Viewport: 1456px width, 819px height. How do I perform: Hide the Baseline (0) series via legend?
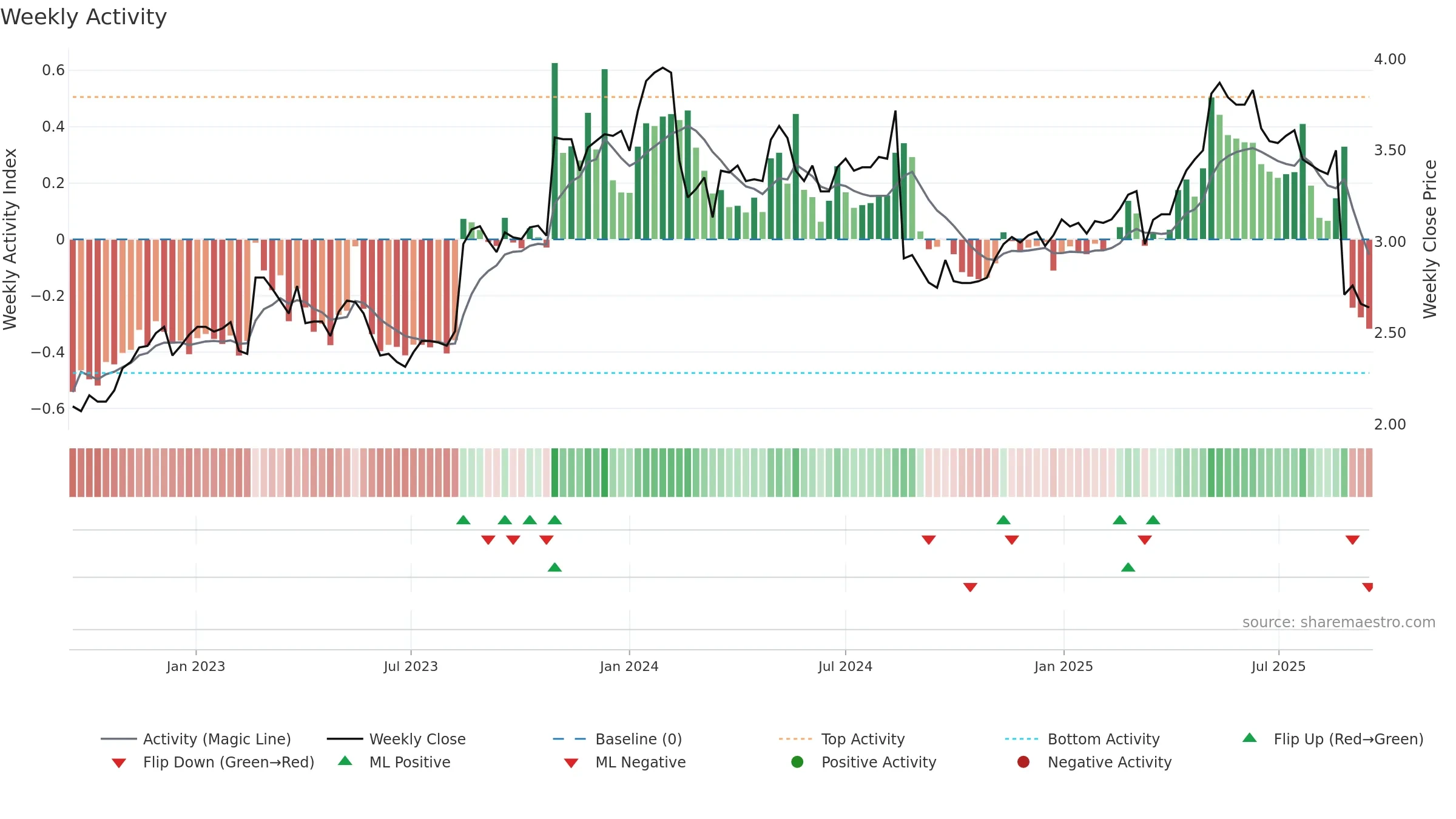tap(618, 739)
